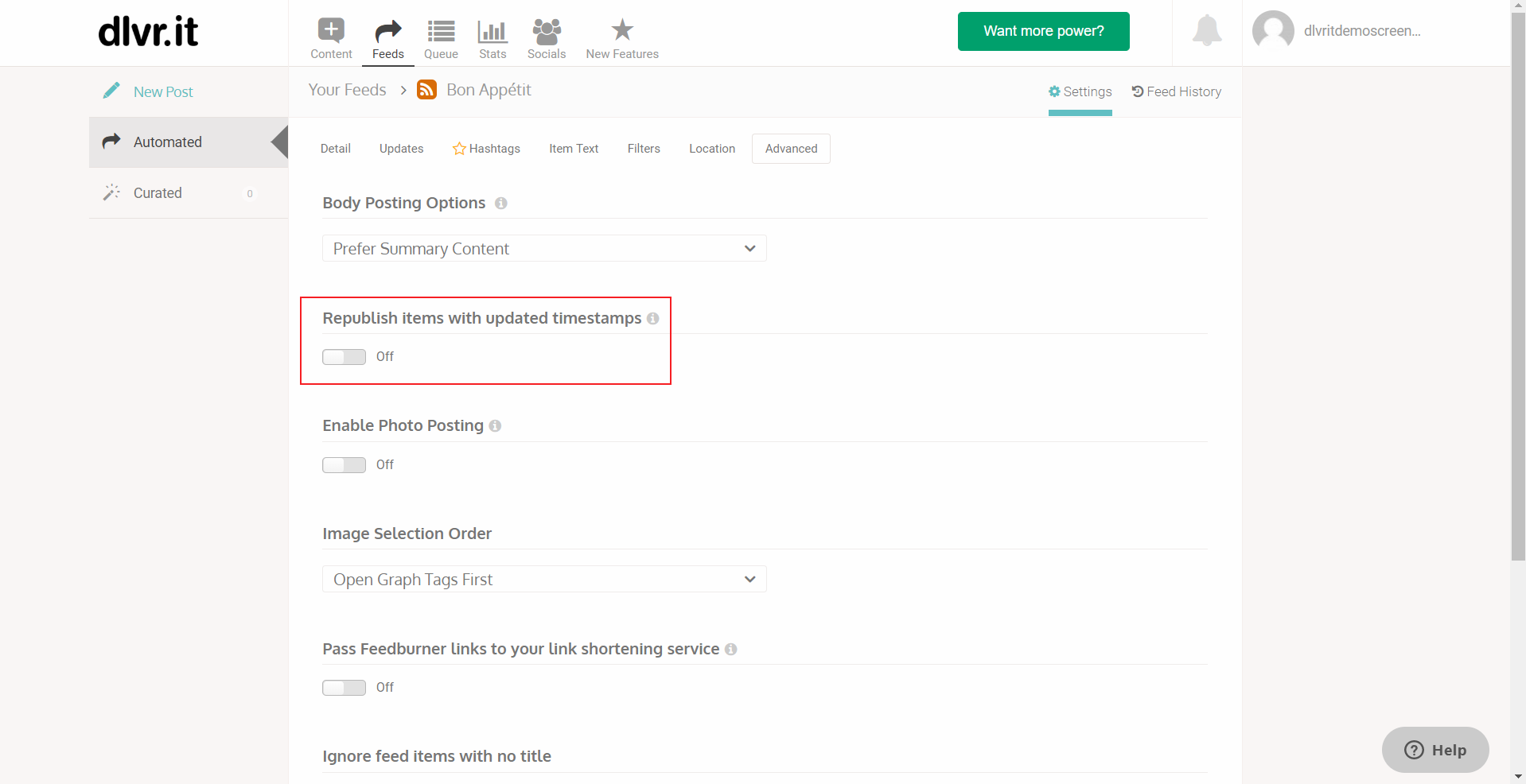
Task: Open the Open Graph Tags First dropdown
Action: tap(544, 579)
